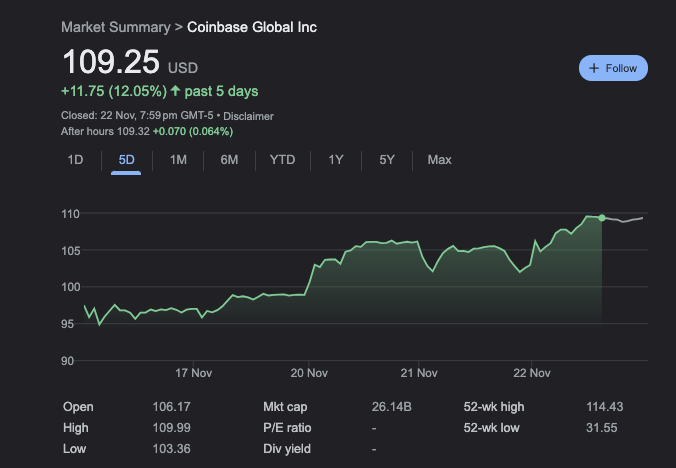Open the 5Y chart range
The image size is (676, 468).
click(387, 160)
